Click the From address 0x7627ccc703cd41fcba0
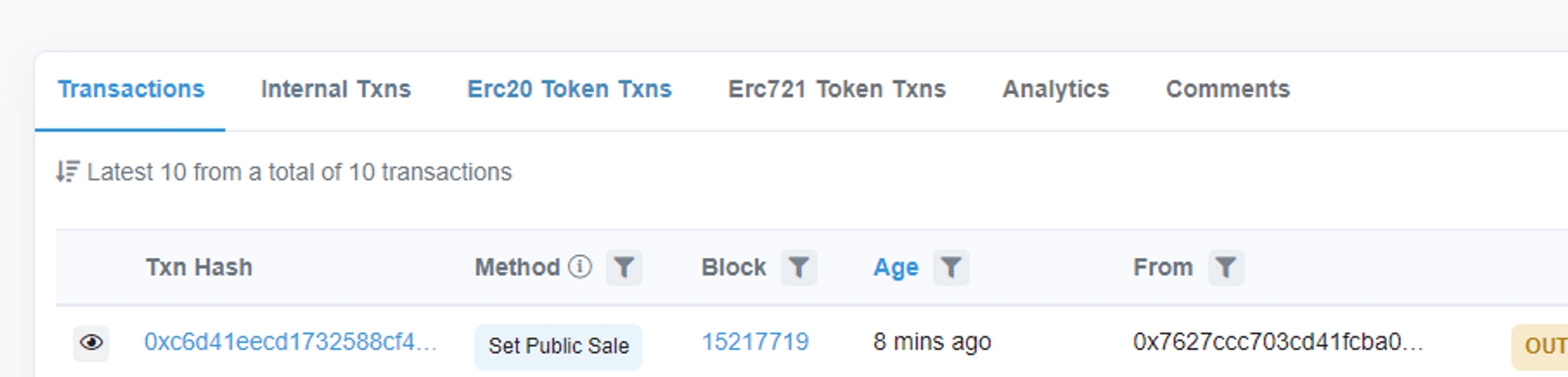This screenshot has width=1568, height=377. point(1277,343)
